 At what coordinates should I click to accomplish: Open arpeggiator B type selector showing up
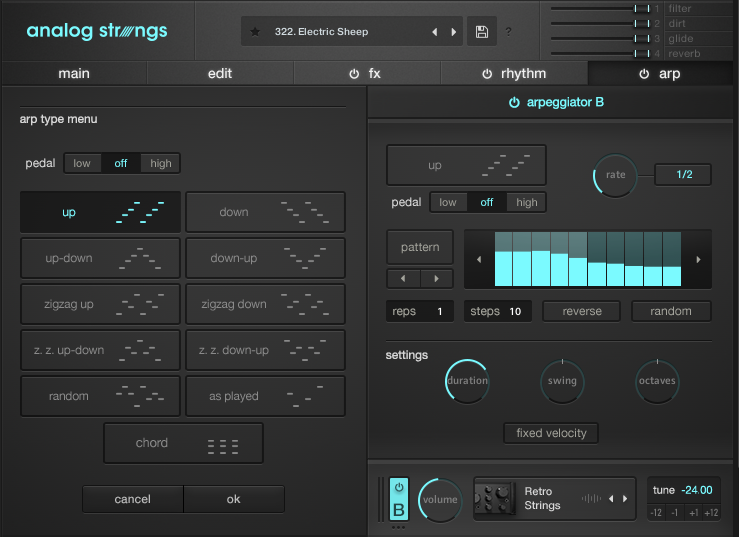tap(466, 165)
